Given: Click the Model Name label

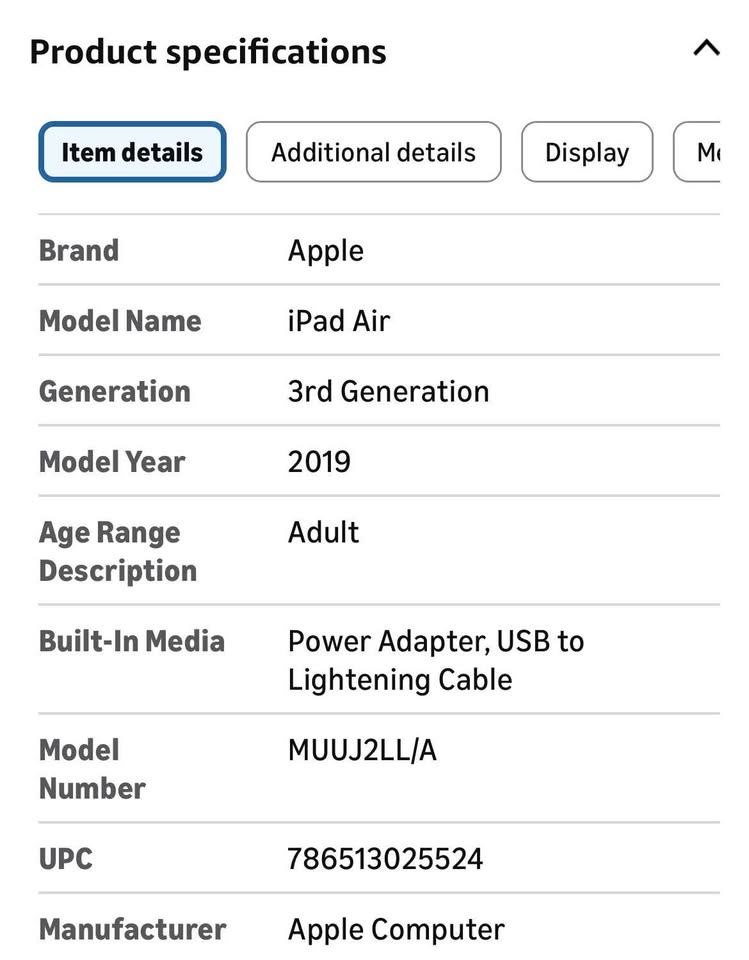Looking at the screenshot, I should [120, 321].
